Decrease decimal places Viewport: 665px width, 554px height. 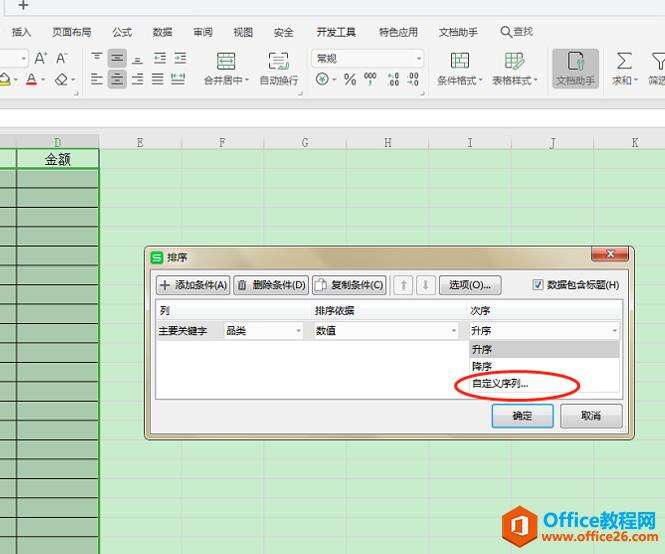[x=413, y=79]
